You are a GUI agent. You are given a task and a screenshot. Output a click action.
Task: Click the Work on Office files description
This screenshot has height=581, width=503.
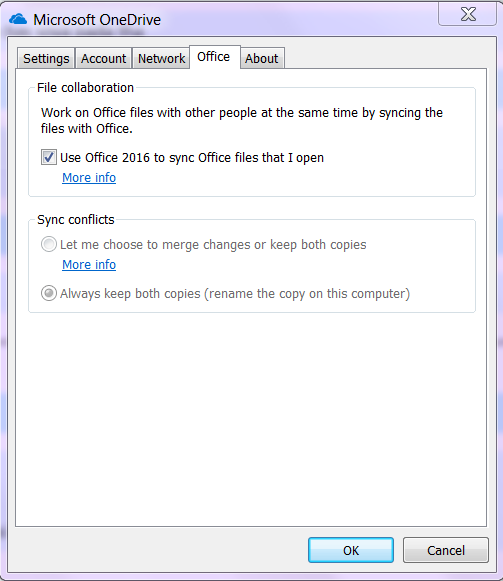[242, 120]
